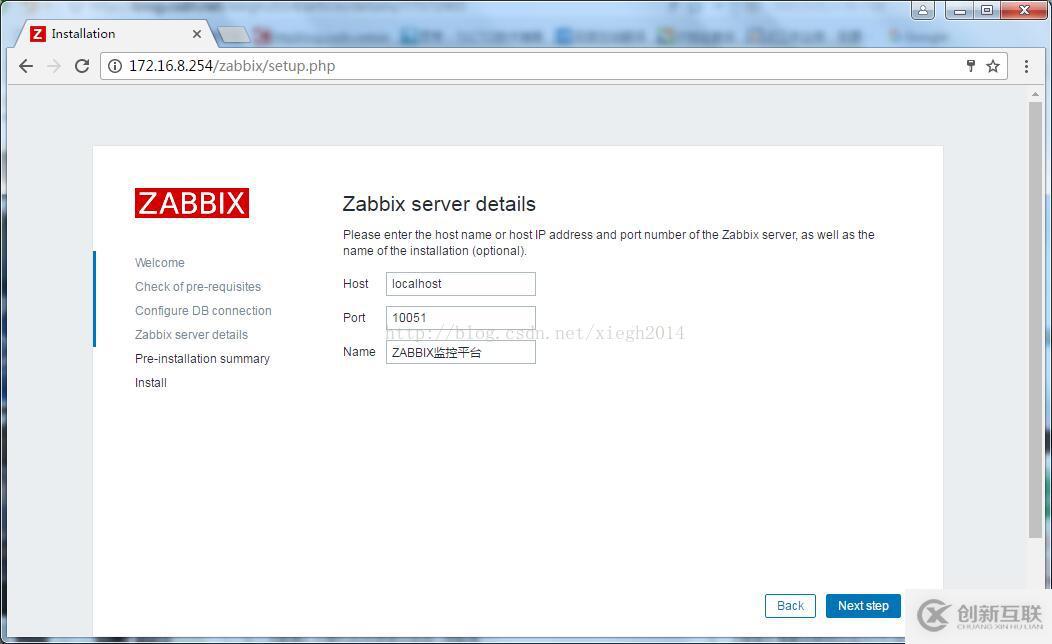
Task: Click the Next step button
Action: pos(862,606)
